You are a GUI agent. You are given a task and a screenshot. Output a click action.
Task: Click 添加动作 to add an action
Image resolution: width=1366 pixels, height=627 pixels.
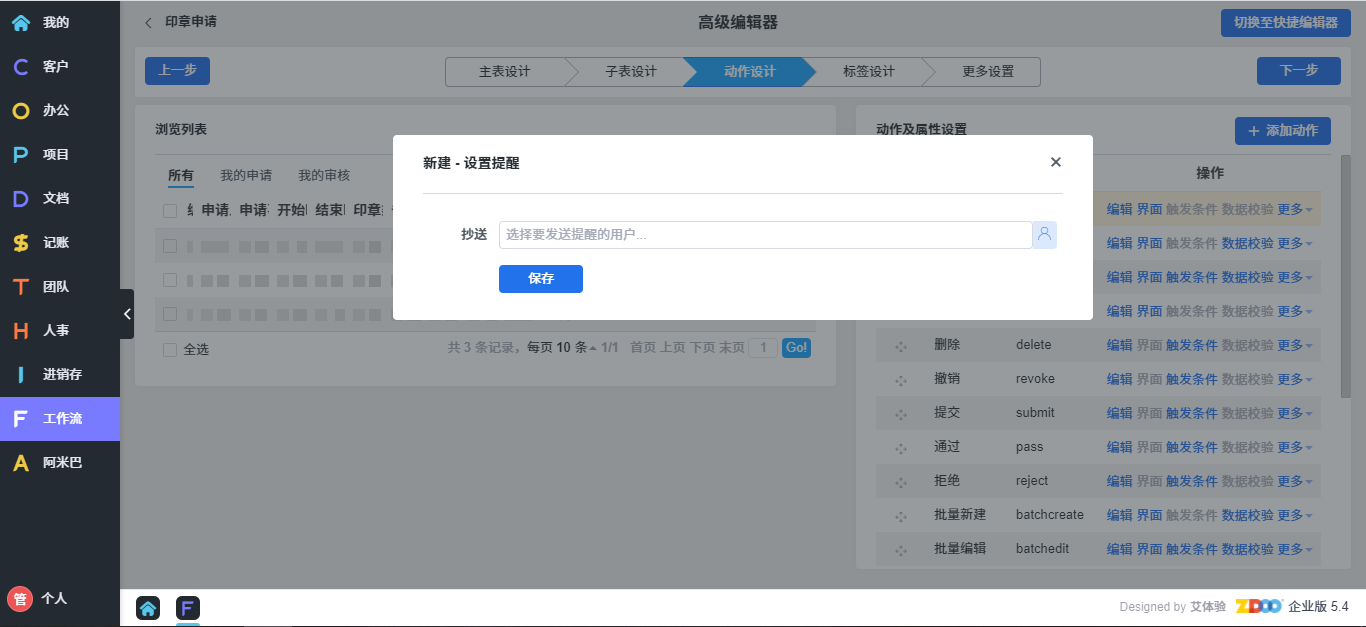1282,131
